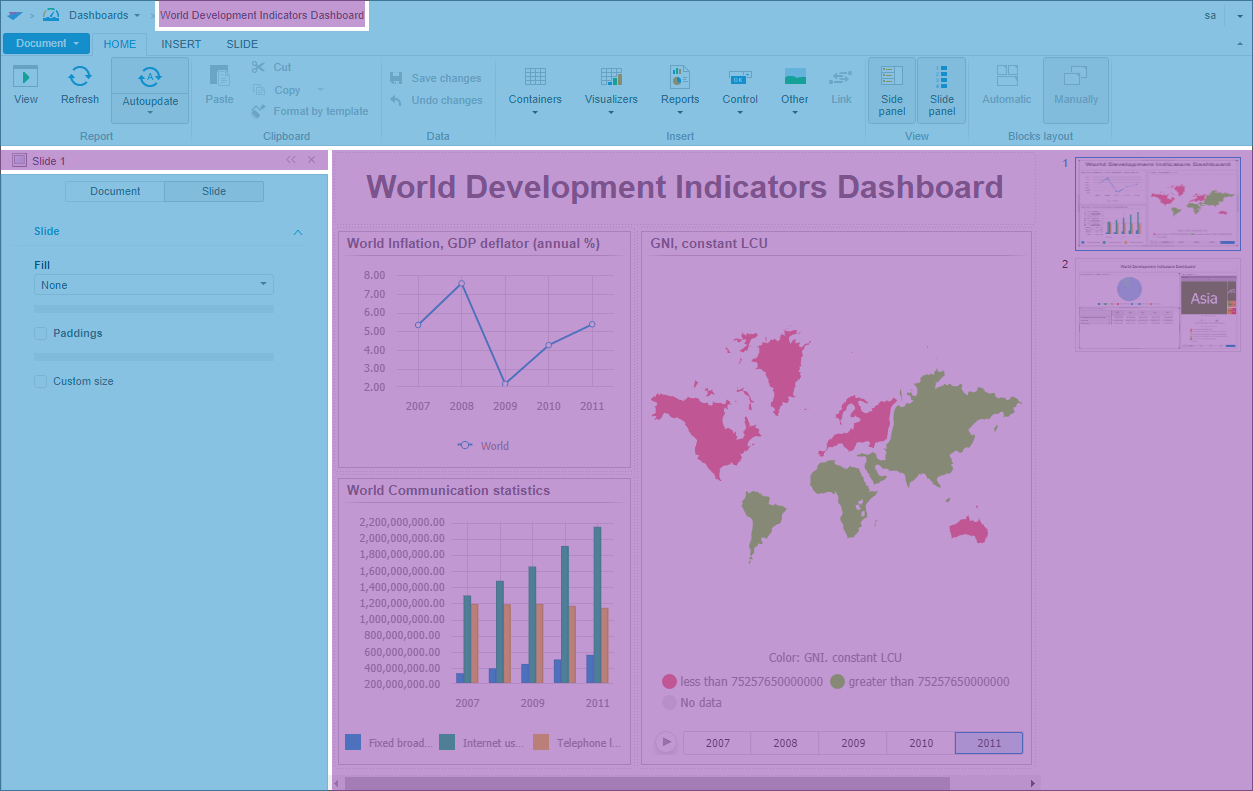
Task: Open the Visualizers insert menu
Action: (611, 88)
